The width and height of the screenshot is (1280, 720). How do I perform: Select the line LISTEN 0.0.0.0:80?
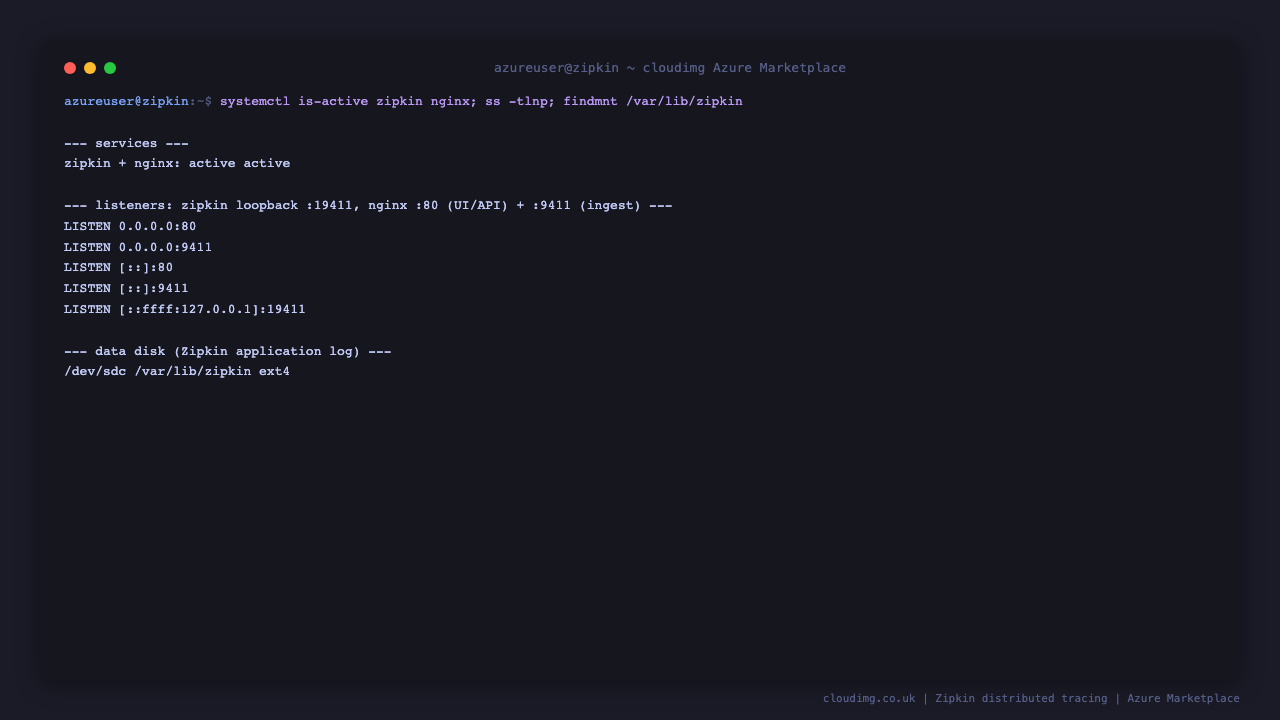click(130, 226)
